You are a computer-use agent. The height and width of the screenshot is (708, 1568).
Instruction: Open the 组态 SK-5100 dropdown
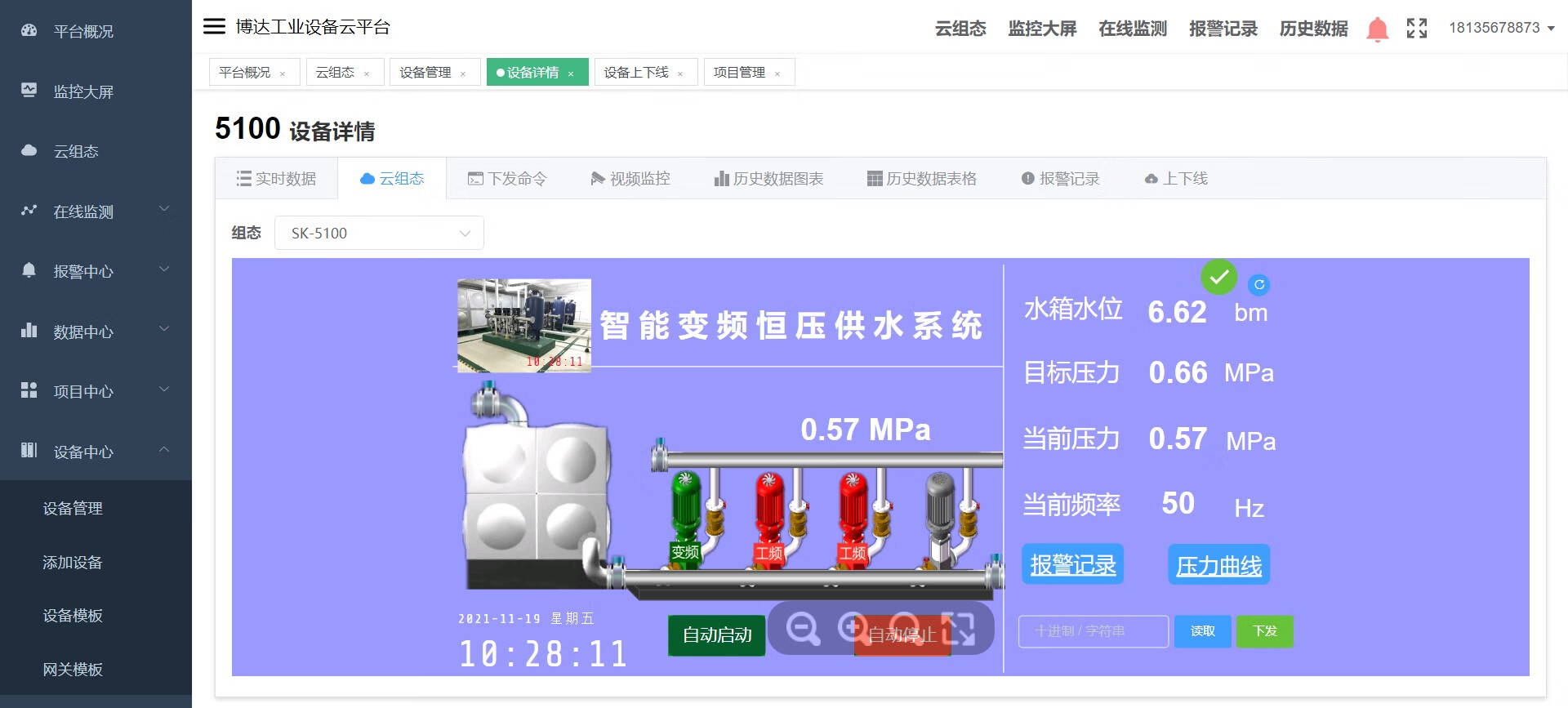(x=379, y=234)
